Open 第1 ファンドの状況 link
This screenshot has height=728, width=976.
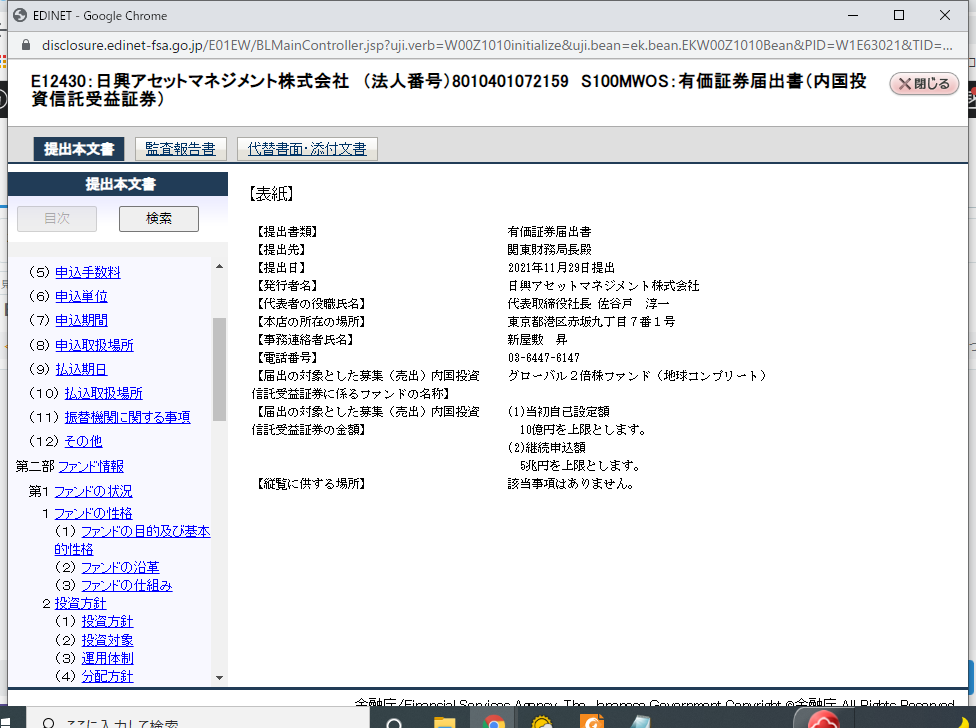point(93,491)
